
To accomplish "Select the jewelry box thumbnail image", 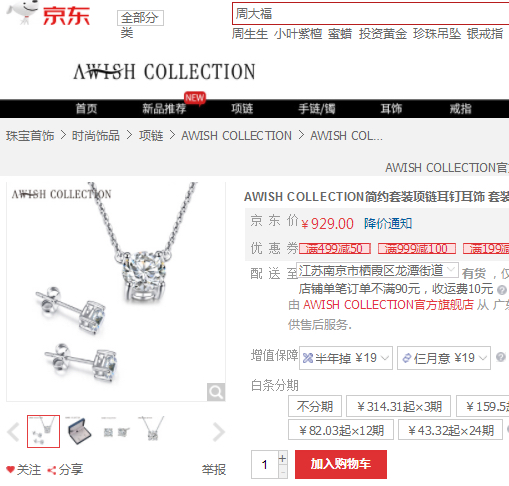I will (x=79, y=431).
